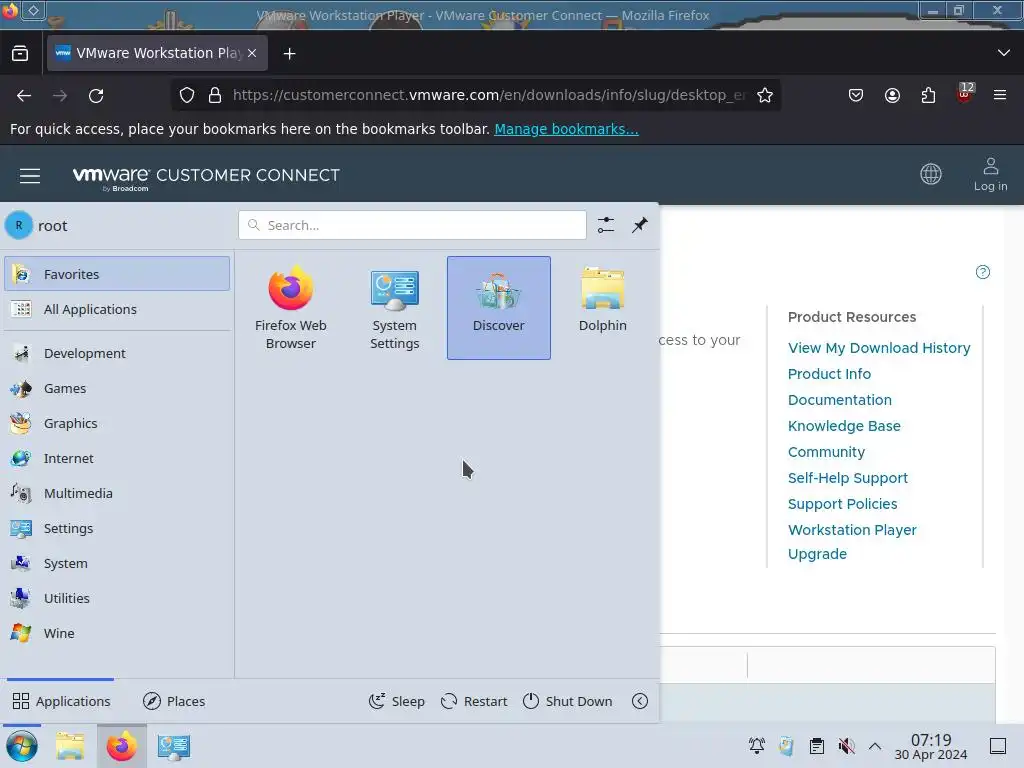
Task: Click the clock showing 07:19
Action: [931, 746]
